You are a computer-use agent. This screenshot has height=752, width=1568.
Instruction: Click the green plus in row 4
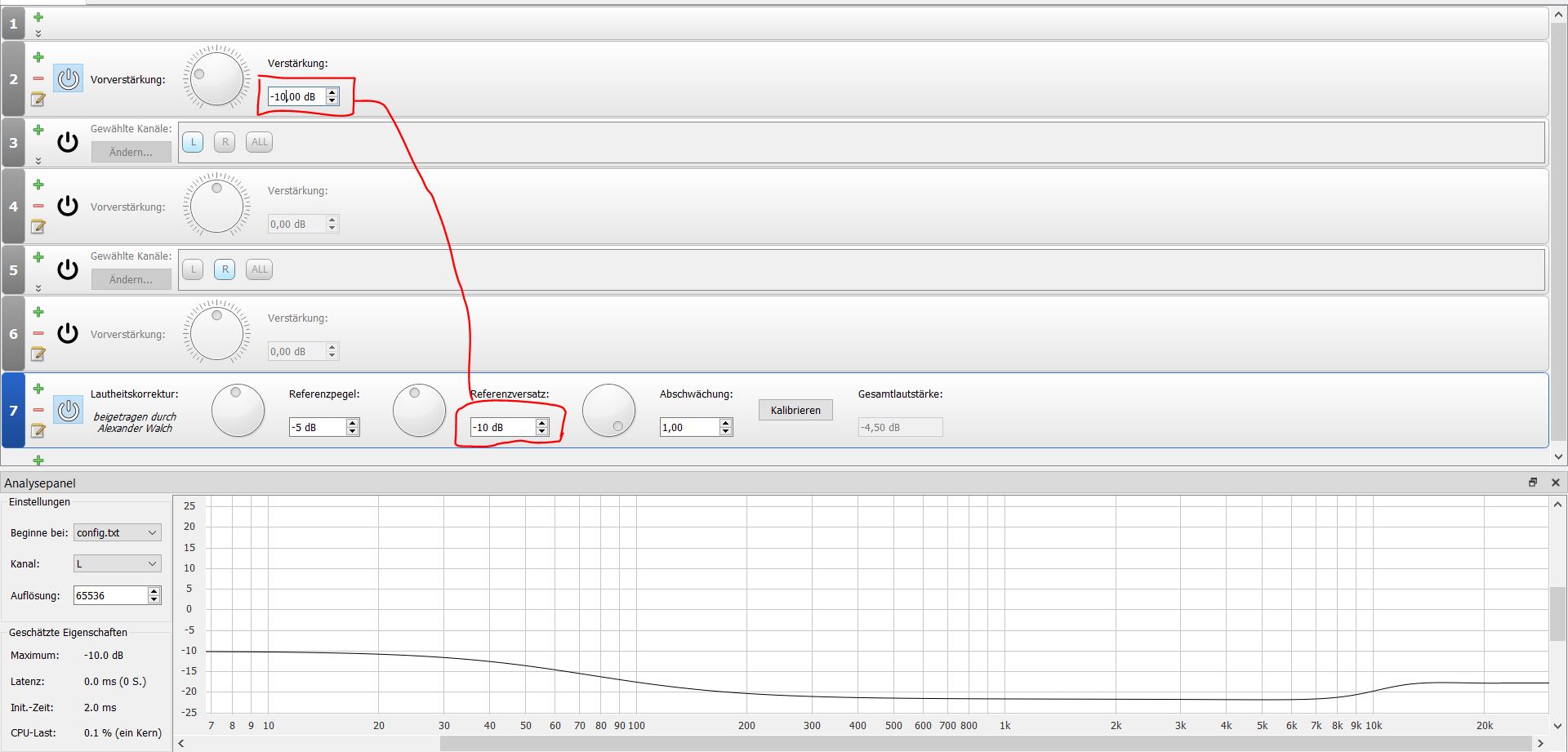38,185
